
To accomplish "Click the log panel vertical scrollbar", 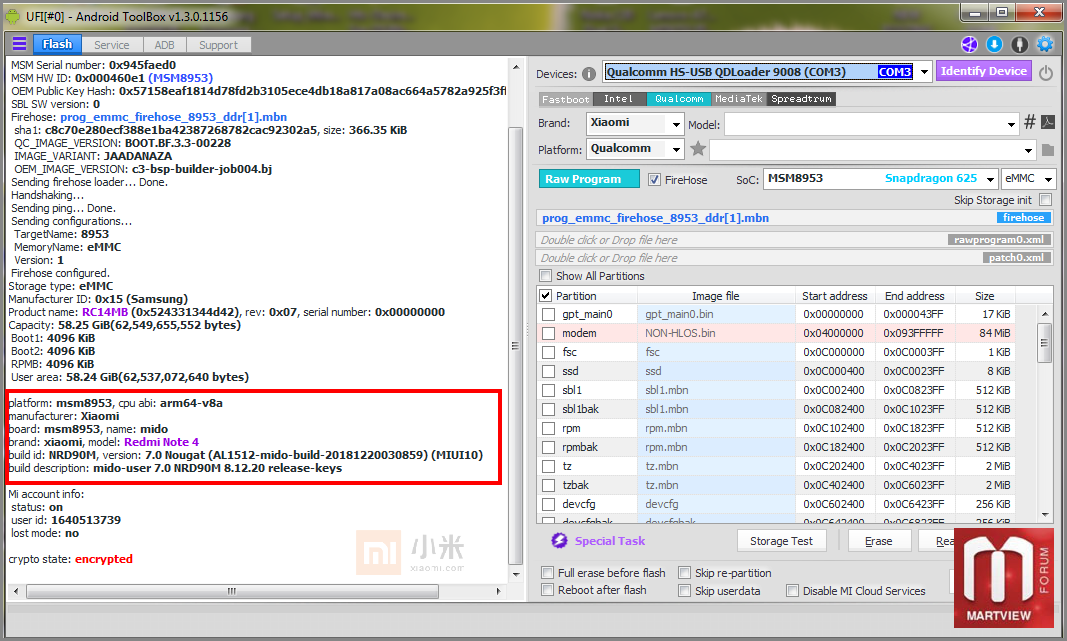I will tap(515, 346).
